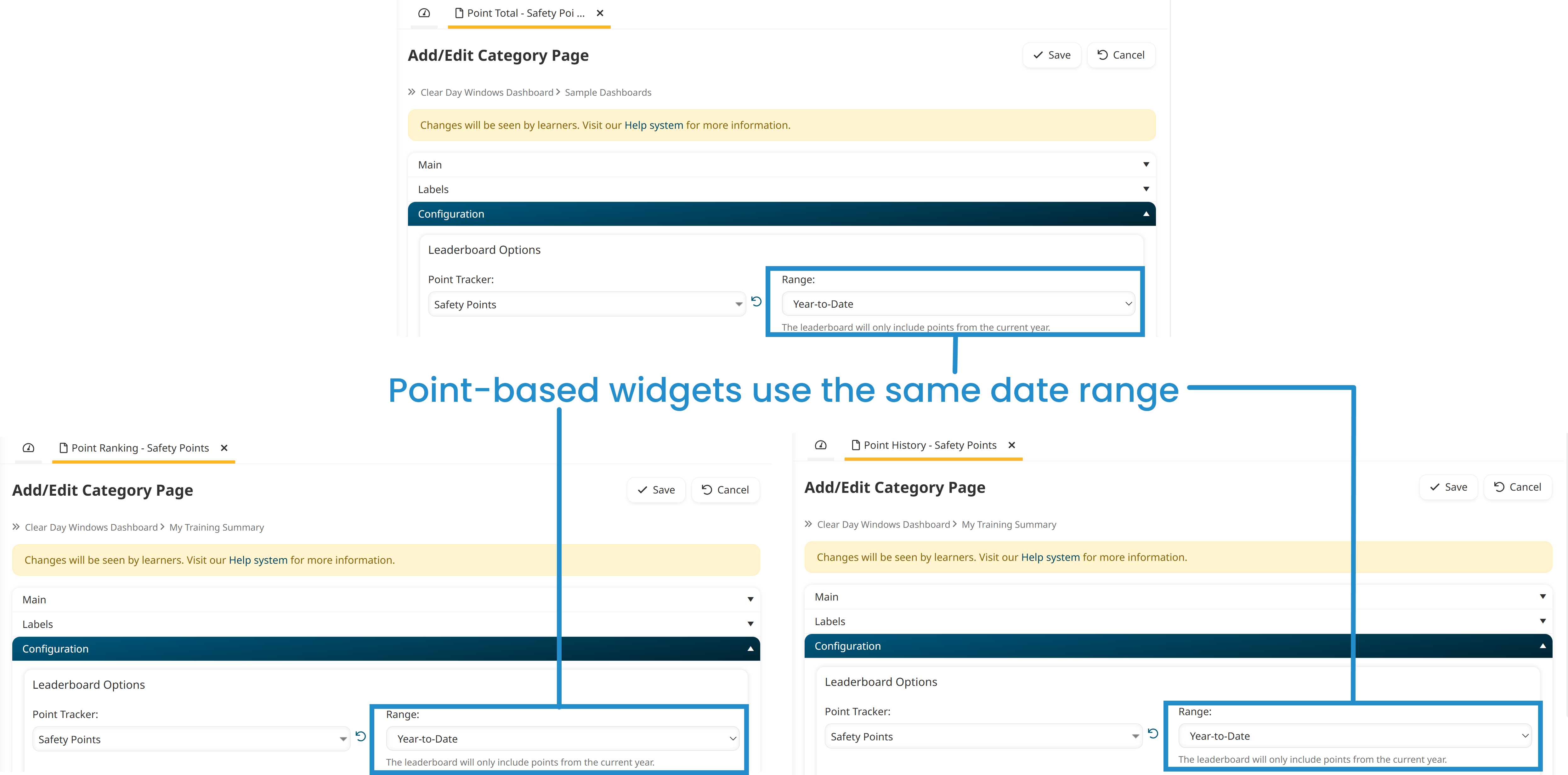Open Safety Points dropdown in Point Ranking panel
This screenshot has width=1568, height=775.
[x=191, y=739]
